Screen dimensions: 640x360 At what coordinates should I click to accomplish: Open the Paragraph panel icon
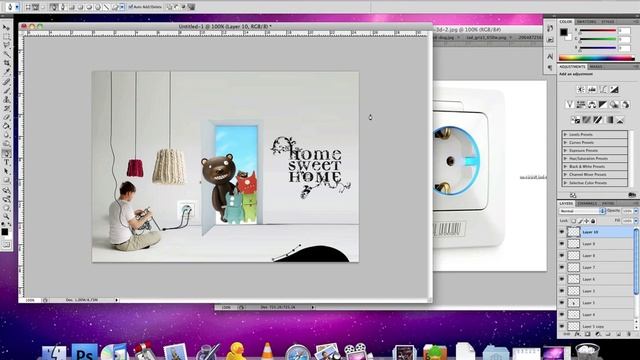(550, 68)
